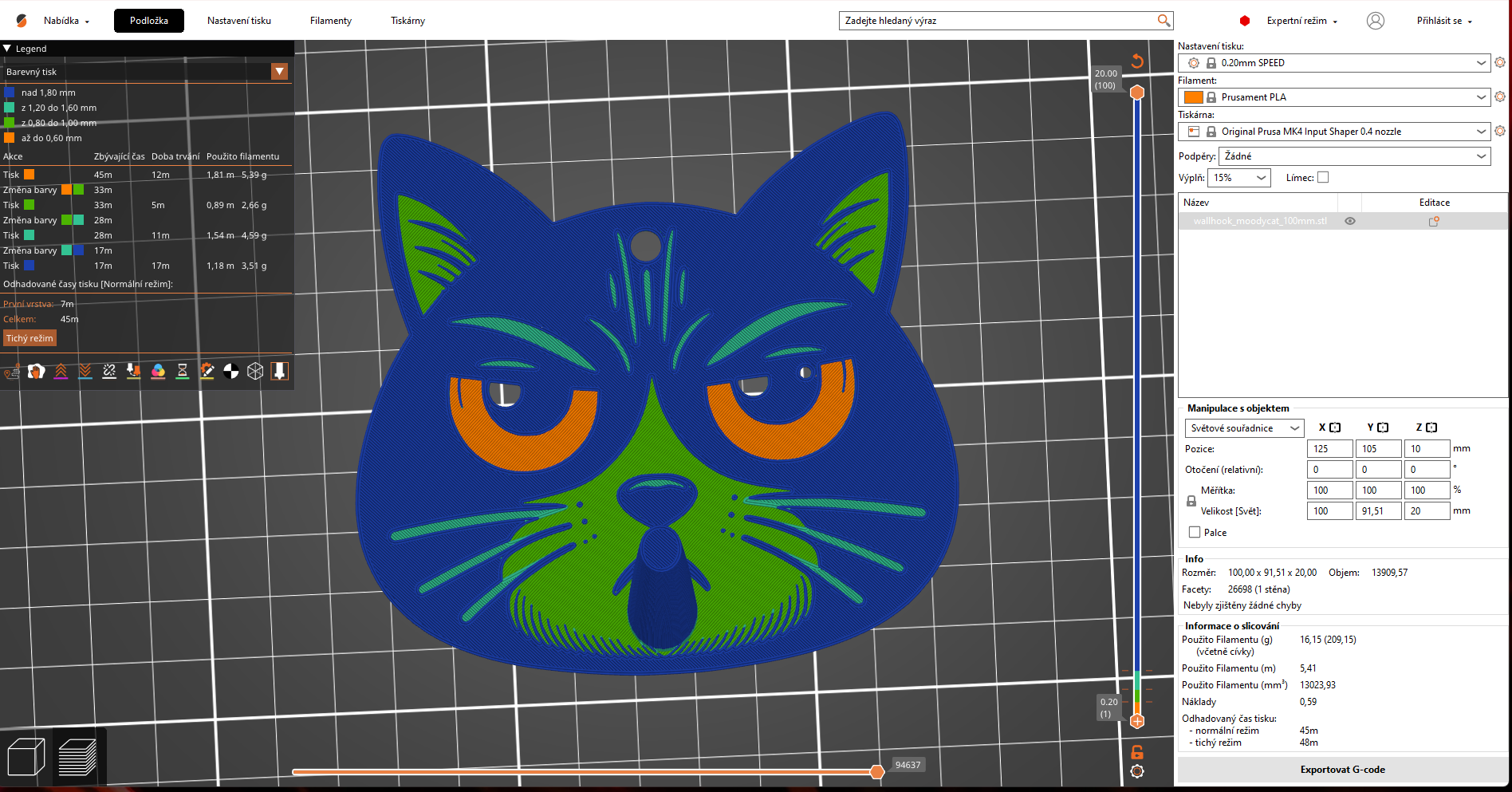1512x792 pixels.
Task: Open user account avatar icon
Action: tap(1376, 21)
